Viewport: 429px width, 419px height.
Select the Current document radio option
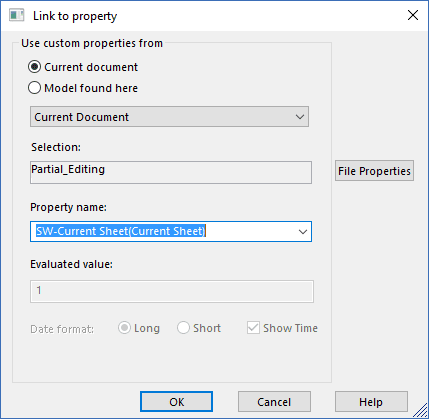pos(35,67)
